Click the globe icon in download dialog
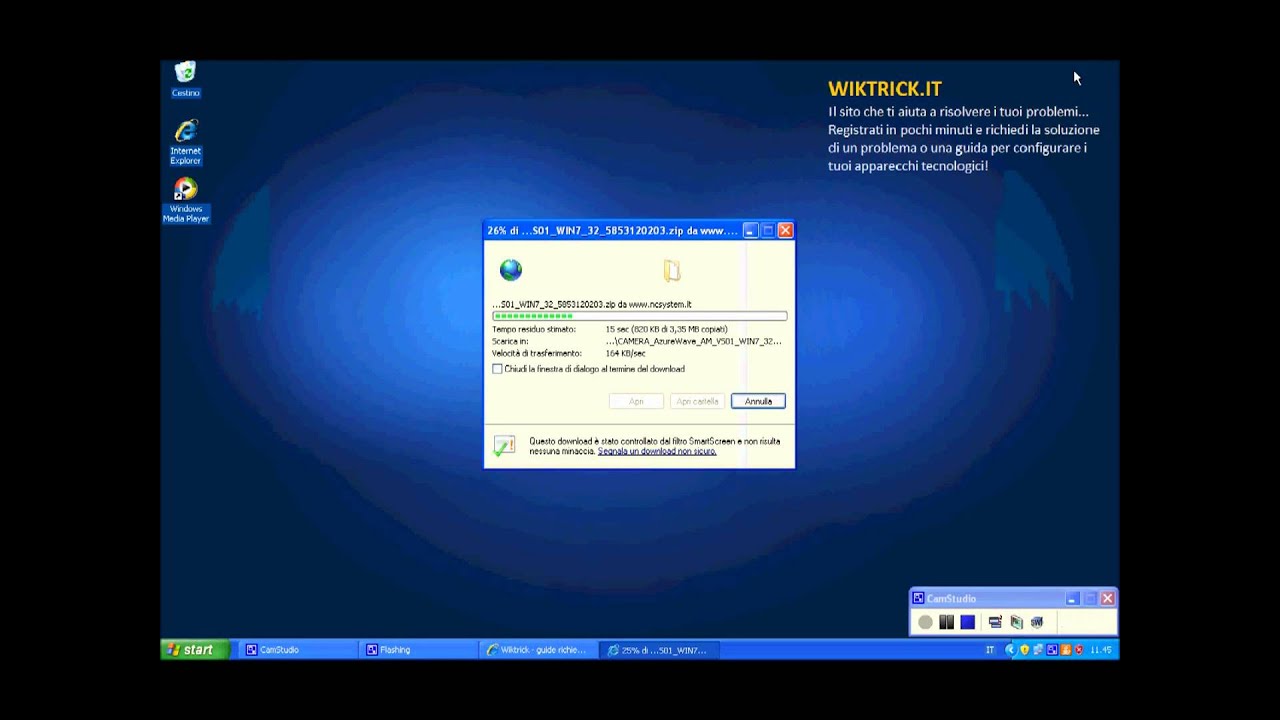 pyautogui.click(x=510, y=270)
